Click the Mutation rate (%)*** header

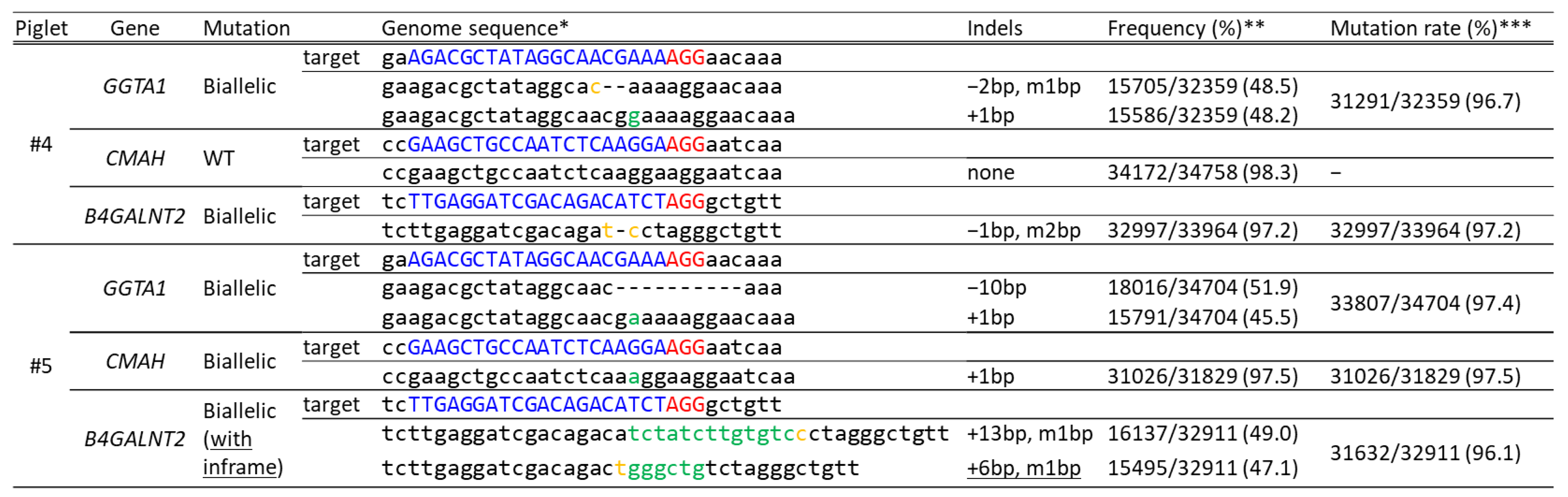pos(1430,28)
